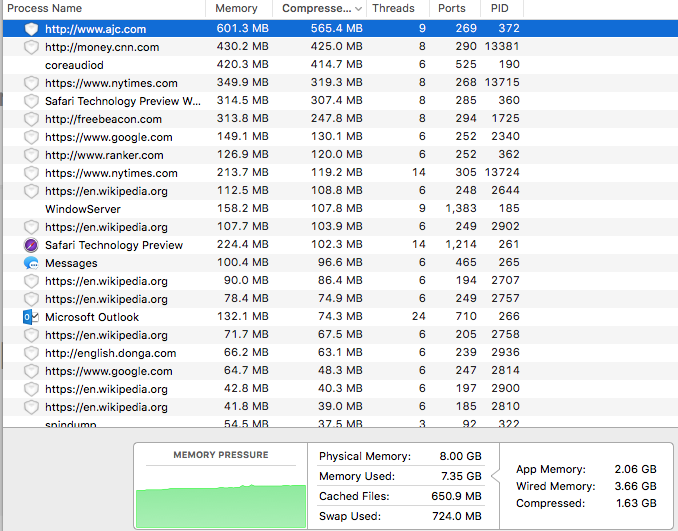
Task: Click the Wired Memory 3.66 GB entry
Action: (586, 486)
